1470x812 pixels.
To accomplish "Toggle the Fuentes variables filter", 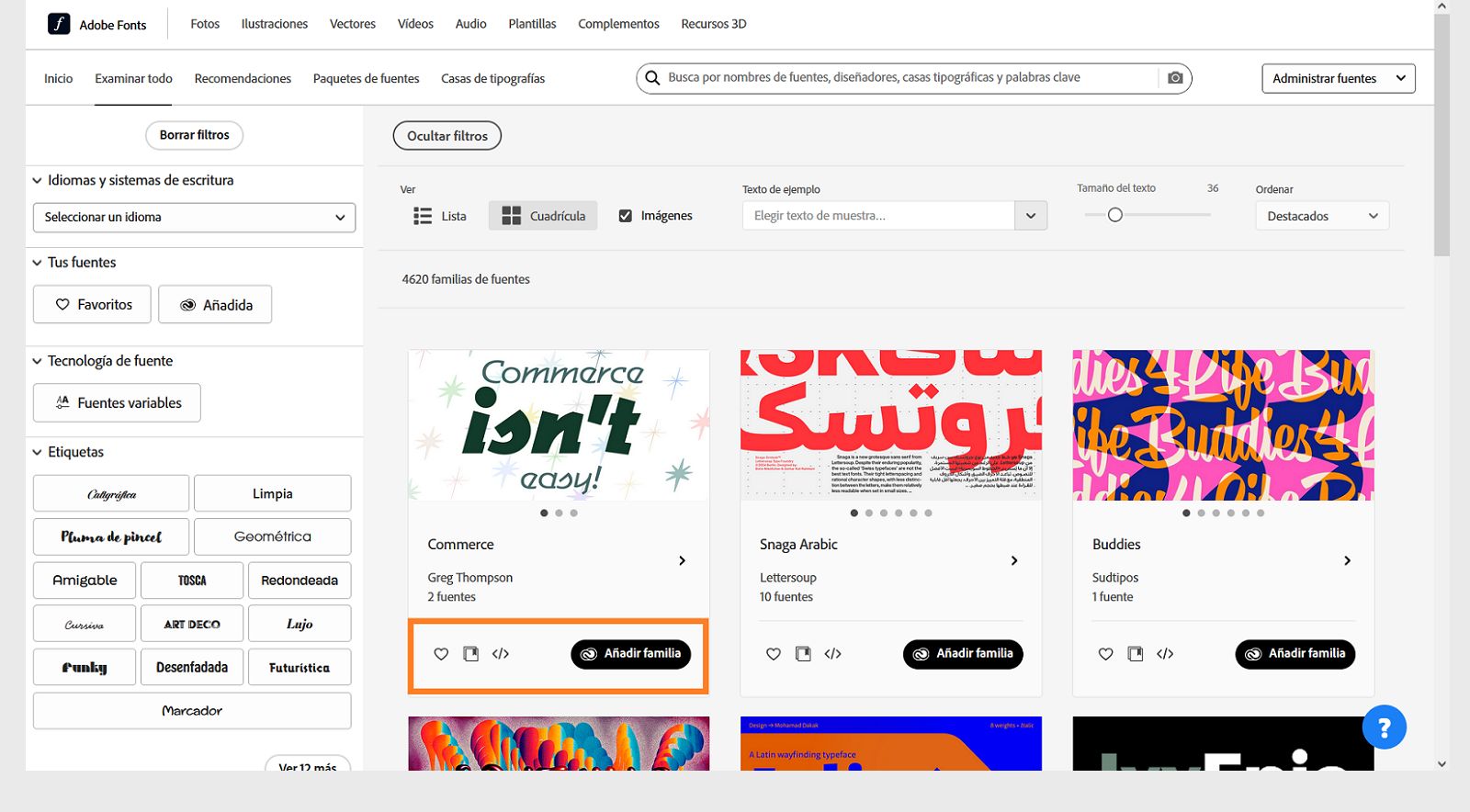I will pyautogui.click(x=117, y=402).
